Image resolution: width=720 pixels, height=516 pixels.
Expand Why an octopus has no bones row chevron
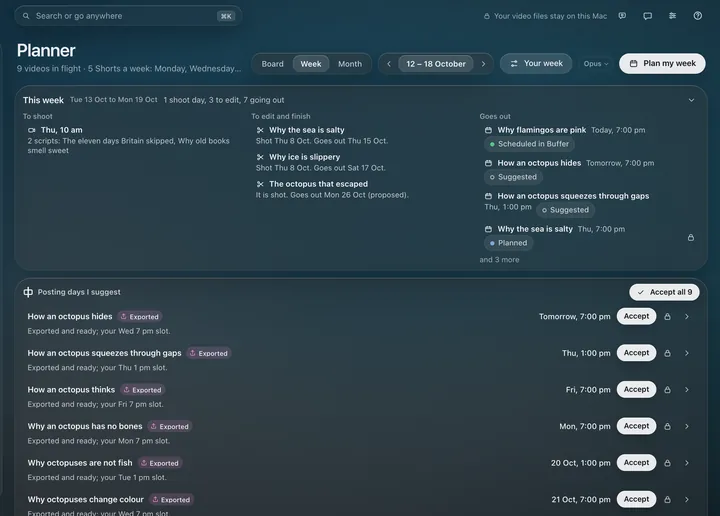pos(686,426)
